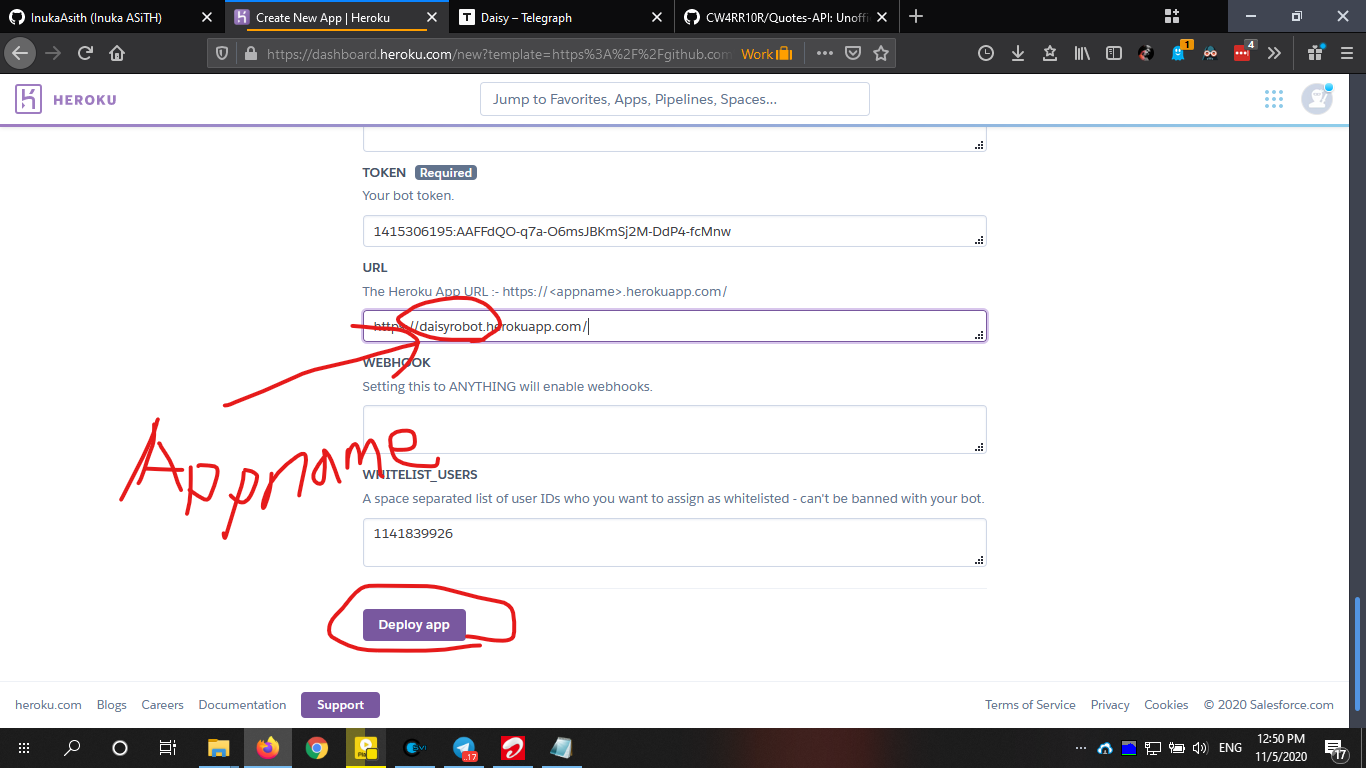This screenshot has width=1366, height=768.
Task: Click the TOKEN label text
Action: click(384, 172)
